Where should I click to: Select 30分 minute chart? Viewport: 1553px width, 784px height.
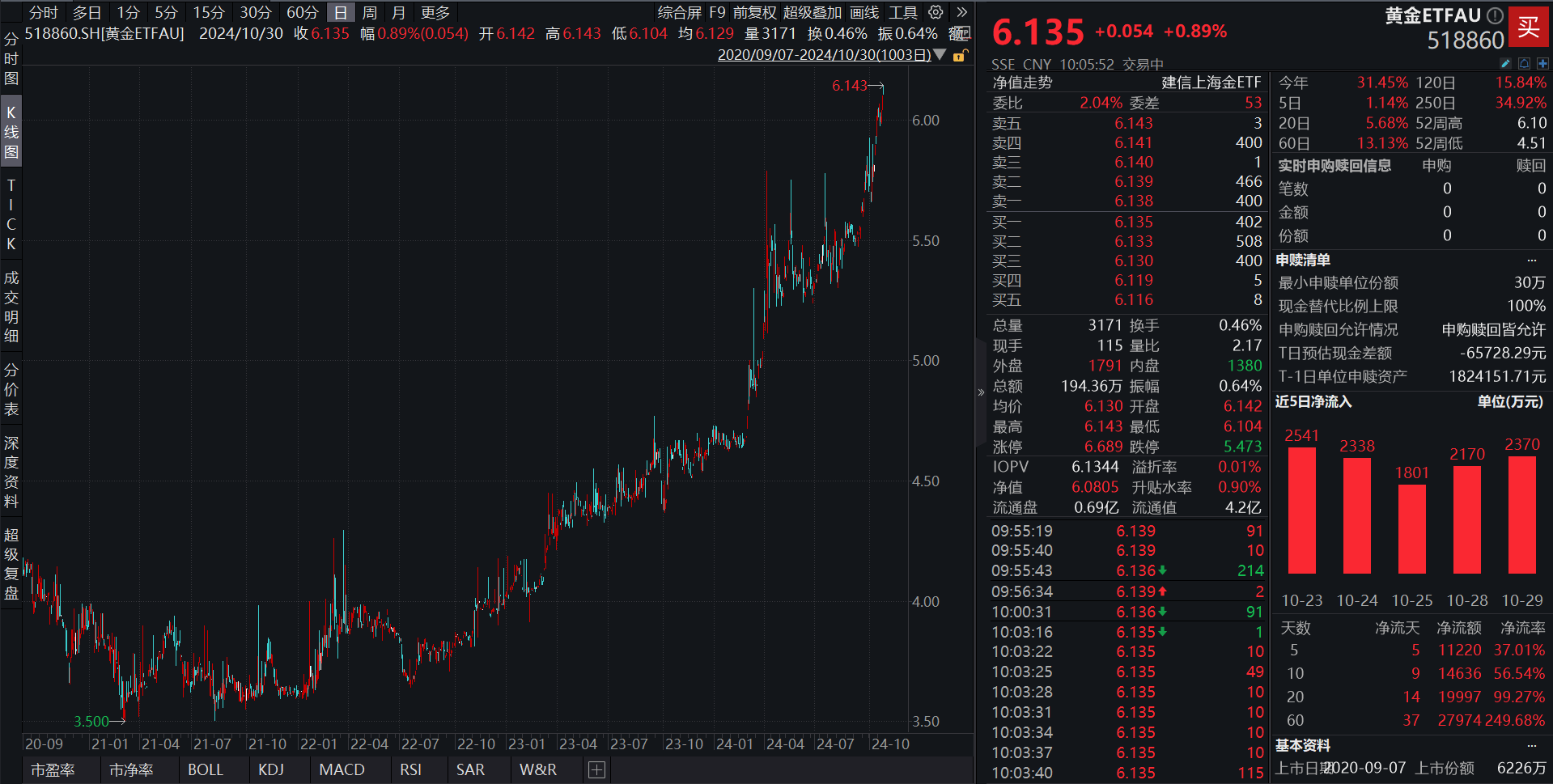256,12
